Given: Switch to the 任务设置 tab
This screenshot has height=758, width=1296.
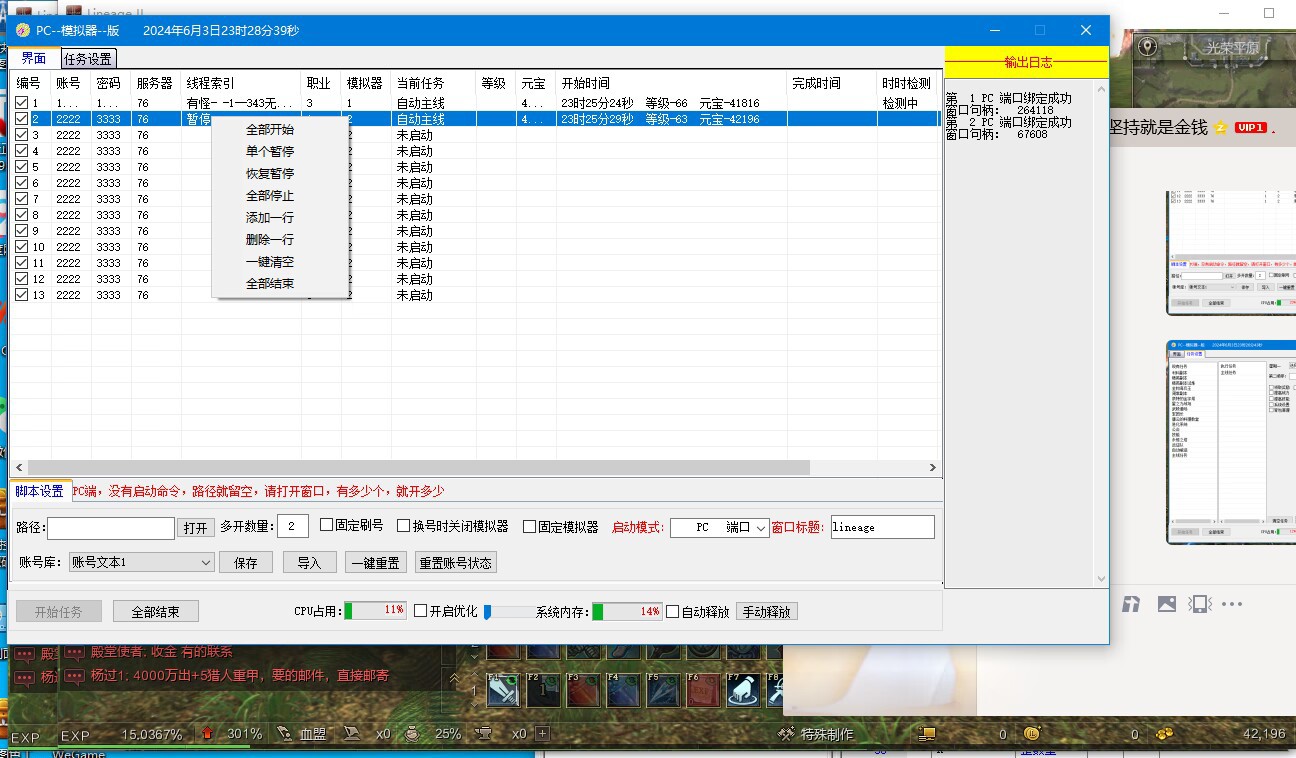Looking at the screenshot, I should coord(88,59).
